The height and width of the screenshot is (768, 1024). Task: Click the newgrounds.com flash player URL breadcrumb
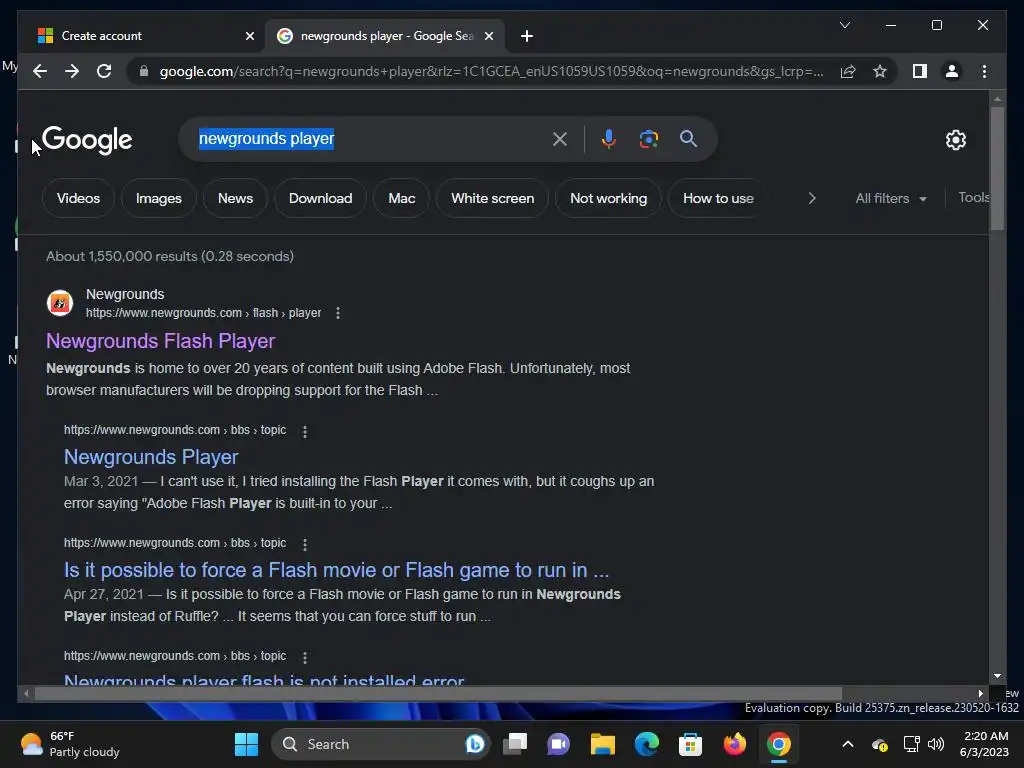203,313
